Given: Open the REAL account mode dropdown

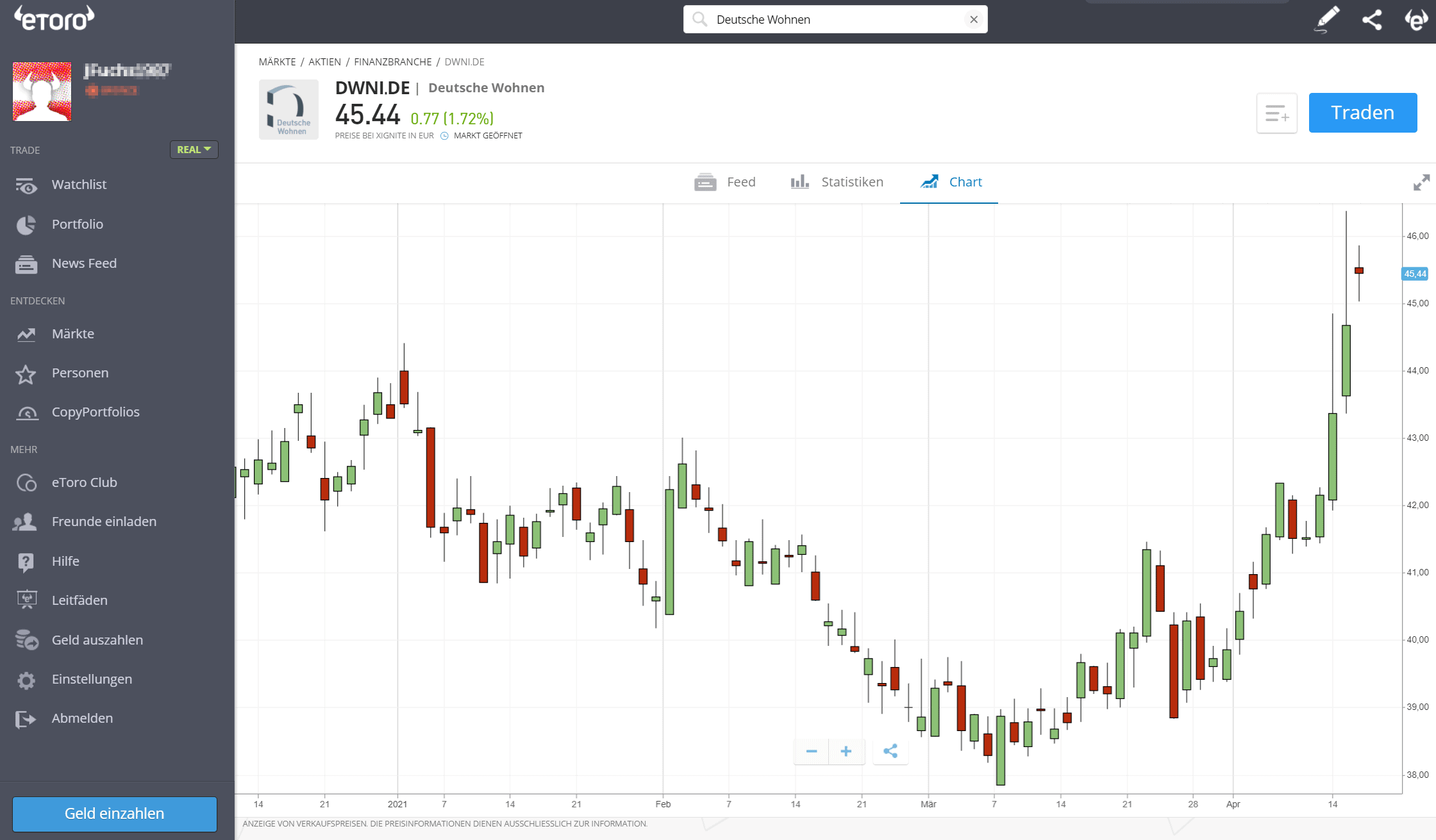Looking at the screenshot, I should [x=194, y=149].
